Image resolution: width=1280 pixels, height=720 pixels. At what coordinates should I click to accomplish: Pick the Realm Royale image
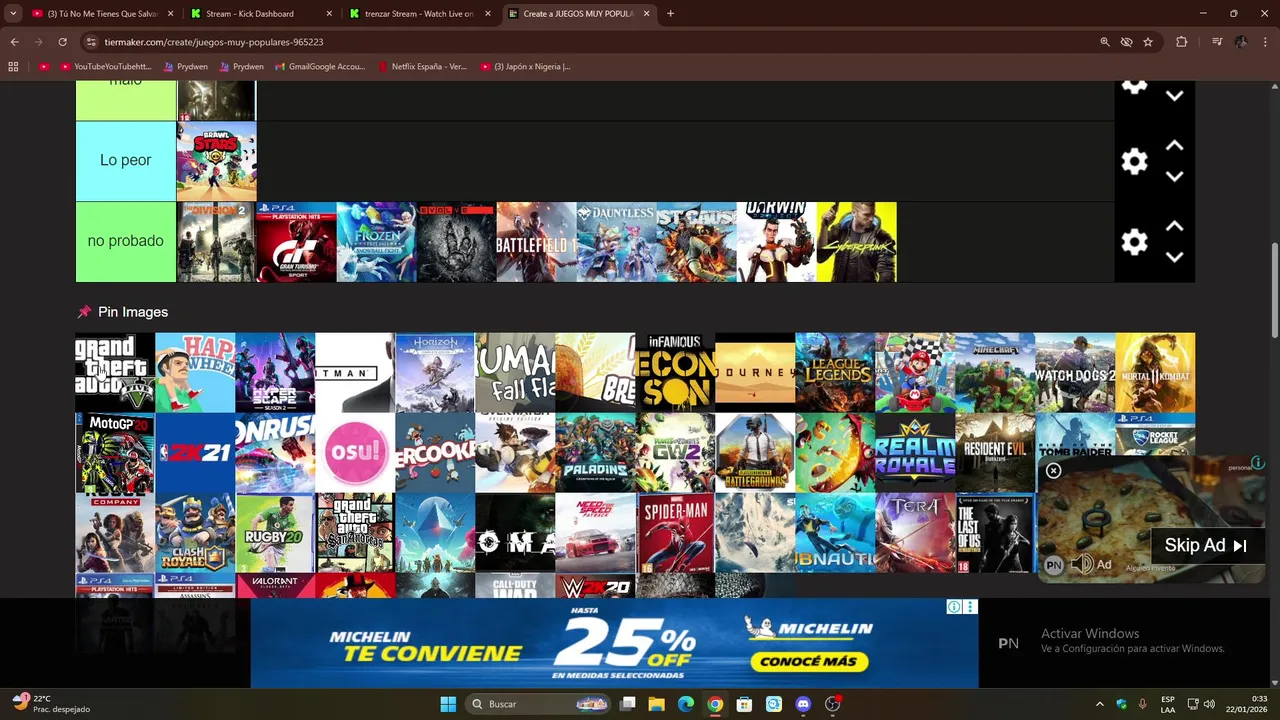point(915,453)
